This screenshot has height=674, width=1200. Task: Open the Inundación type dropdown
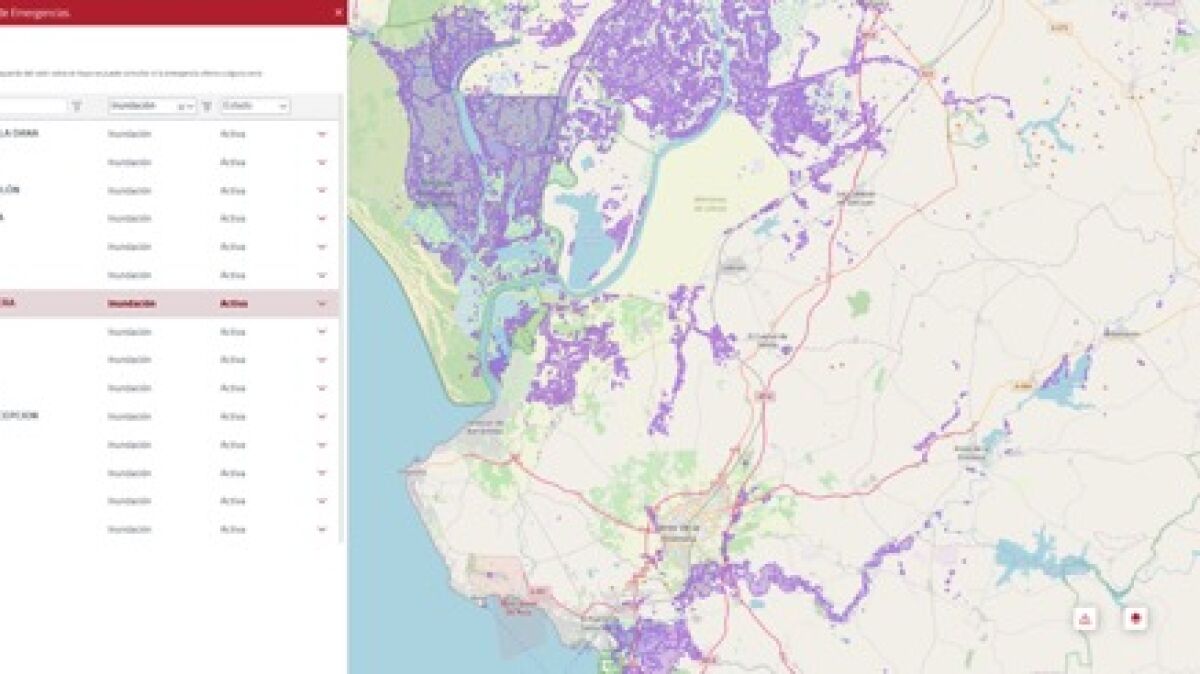tap(190, 106)
